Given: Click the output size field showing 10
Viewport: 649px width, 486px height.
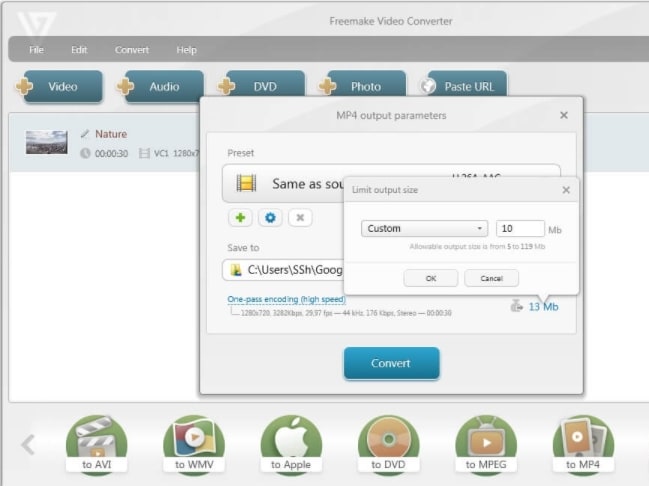Looking at the screenshot, I should coord(520,229).
